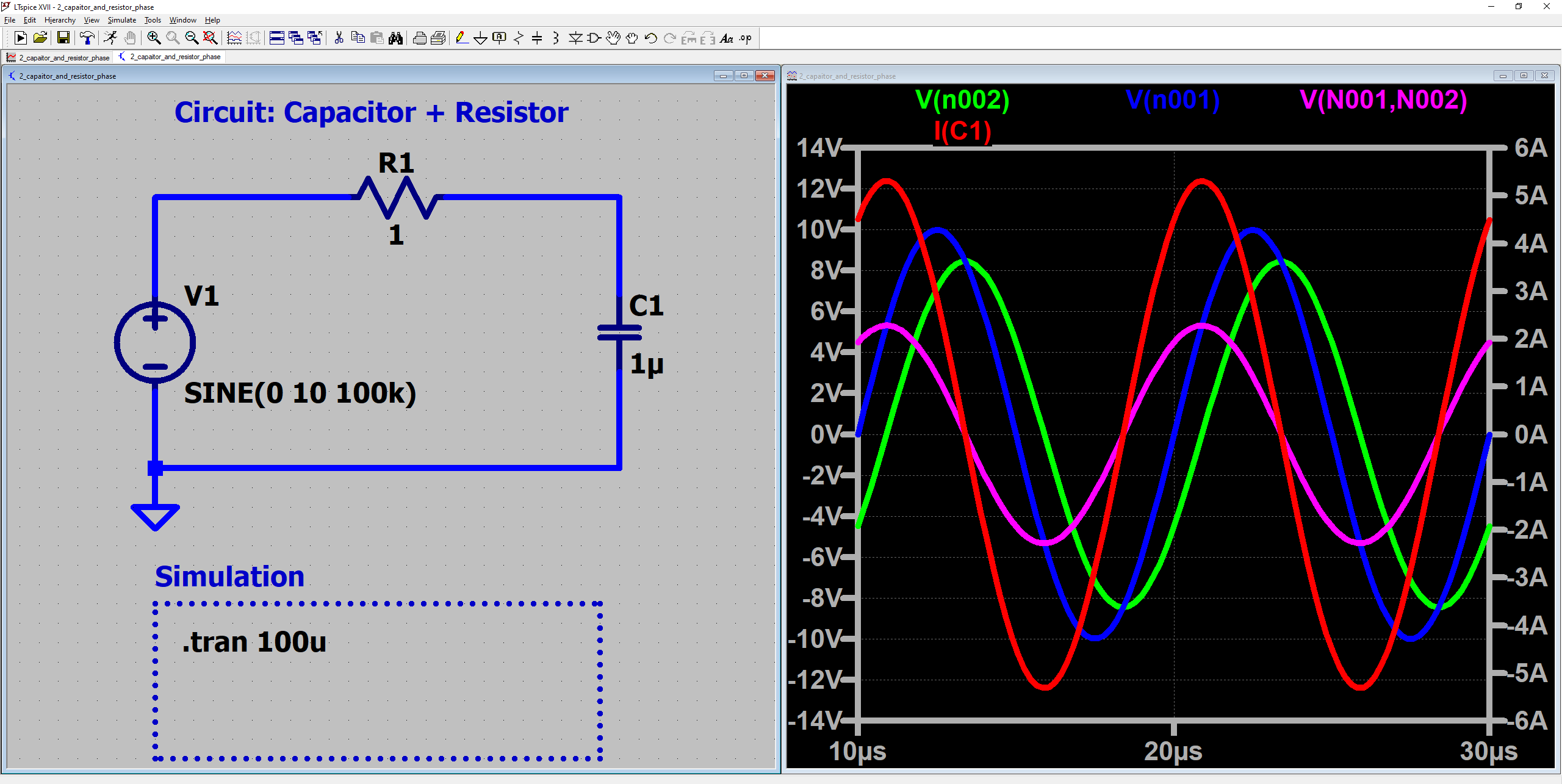Click the magenta V(N001,N002) trace label
The image size is (1562, 784).
point(1383,100)
